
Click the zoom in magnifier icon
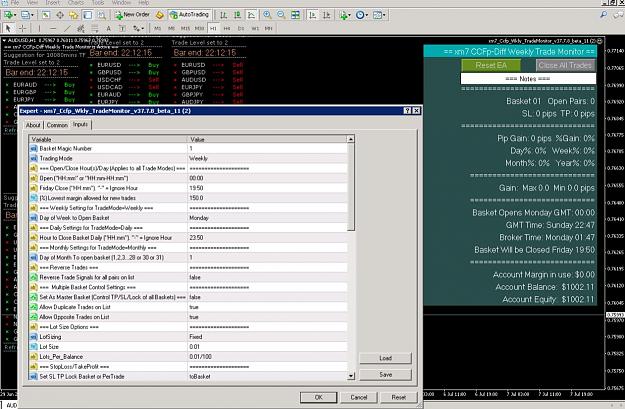click(267, 15)
